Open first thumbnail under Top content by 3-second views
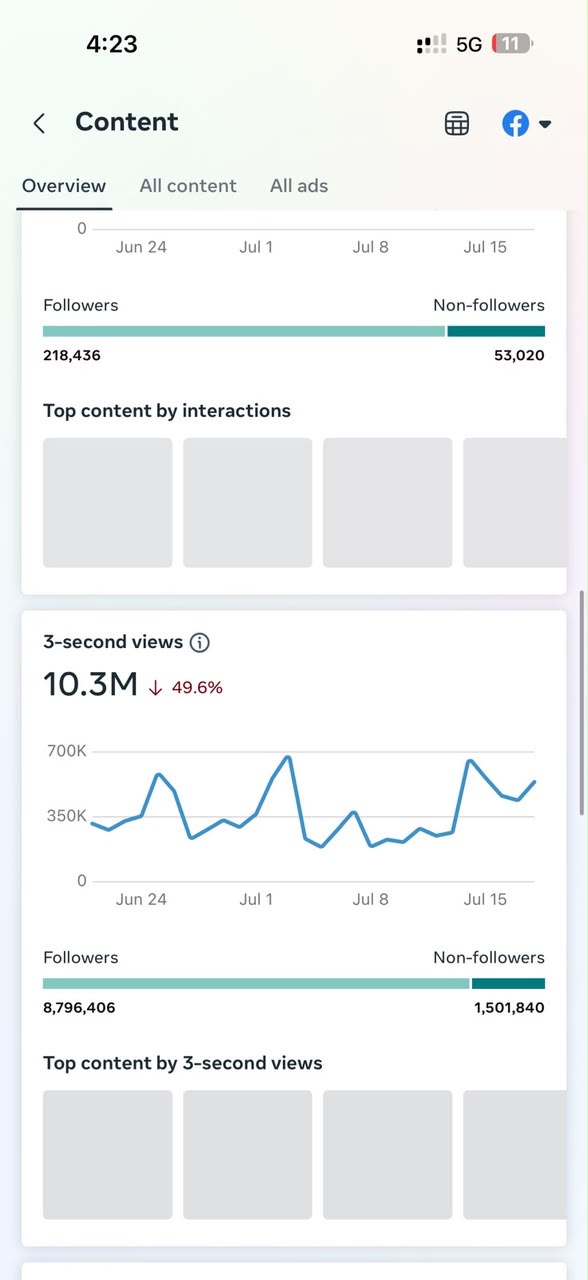Image resolution: width=588 pixels, height=1280 pixels. point(108,1155)
